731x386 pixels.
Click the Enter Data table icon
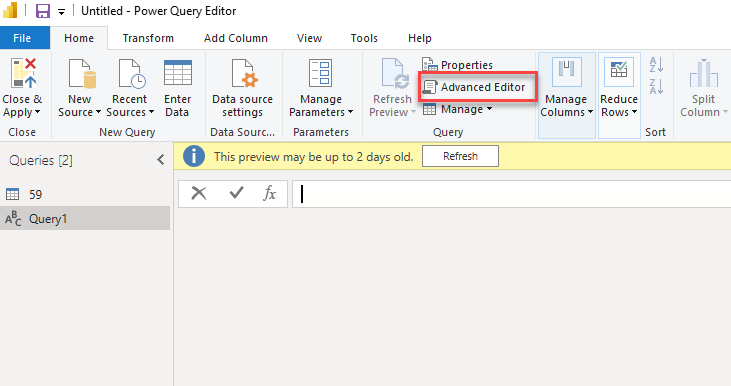click(x=178, y=73)
